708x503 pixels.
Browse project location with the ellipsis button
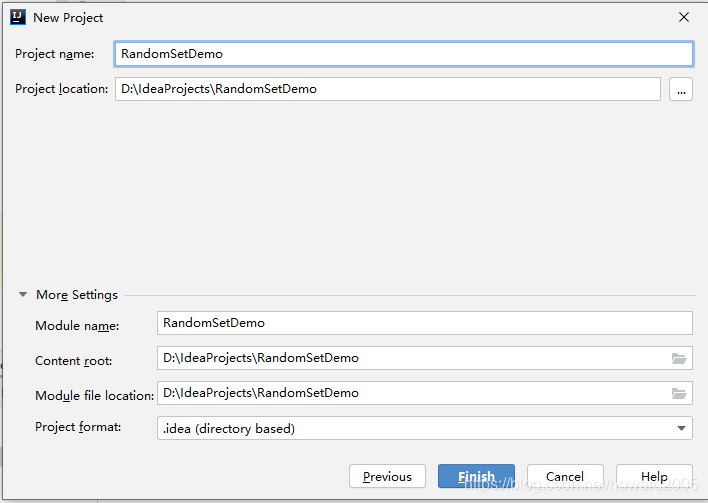coord(681,89)
